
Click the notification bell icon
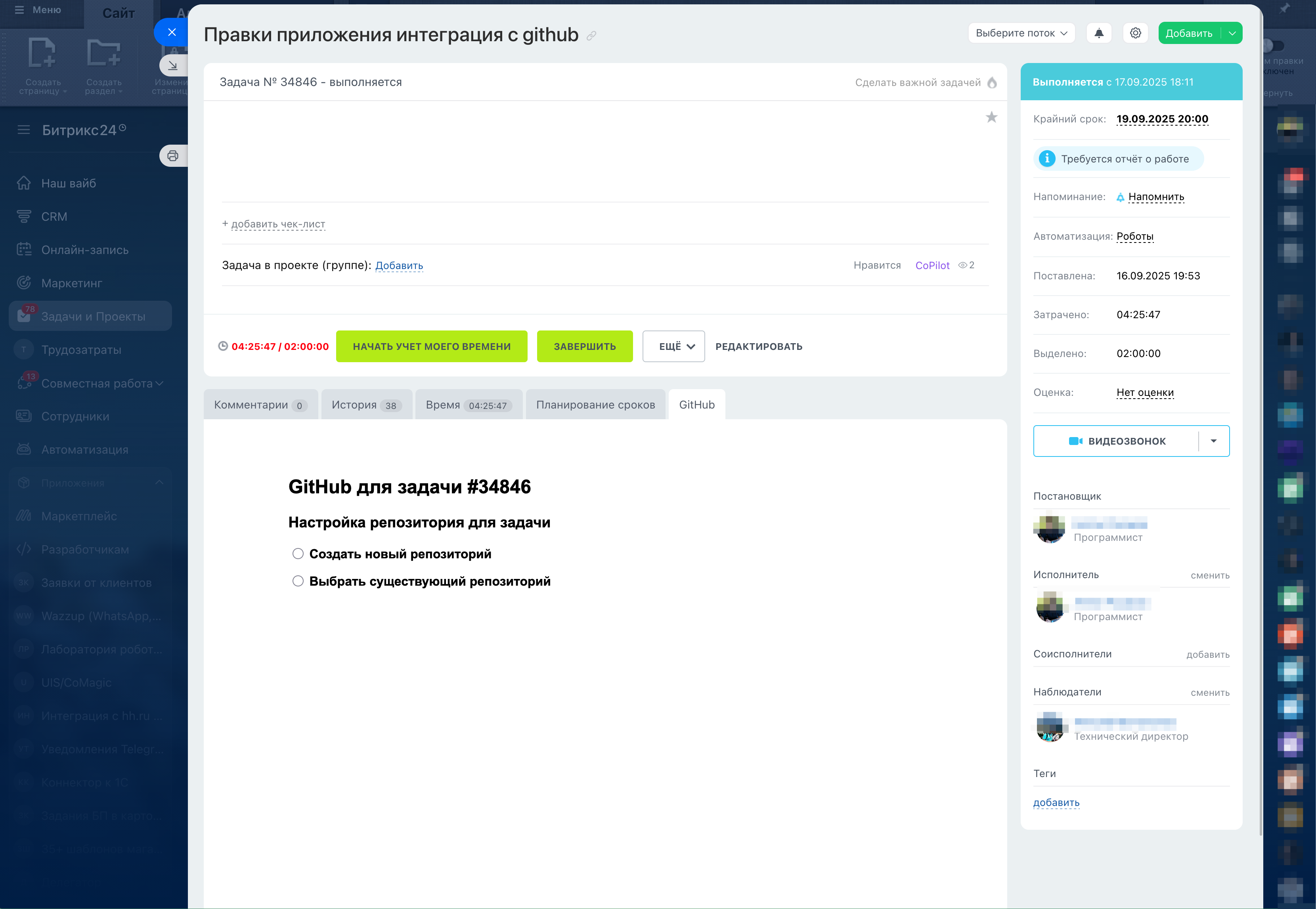(1098, 33)
